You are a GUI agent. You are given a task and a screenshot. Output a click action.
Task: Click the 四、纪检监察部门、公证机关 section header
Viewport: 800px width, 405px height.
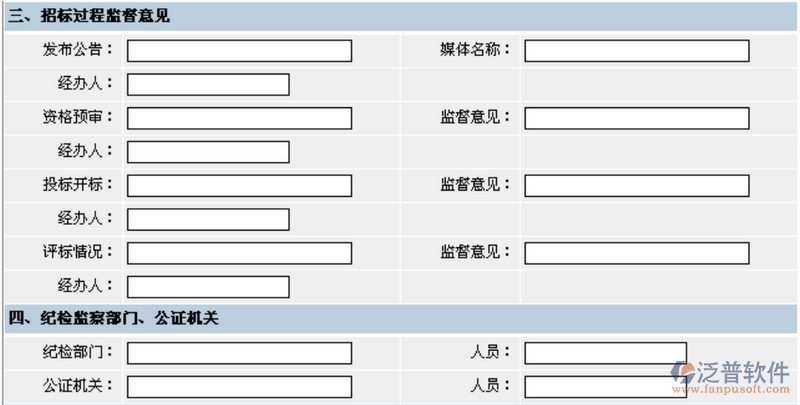[113, 318]
